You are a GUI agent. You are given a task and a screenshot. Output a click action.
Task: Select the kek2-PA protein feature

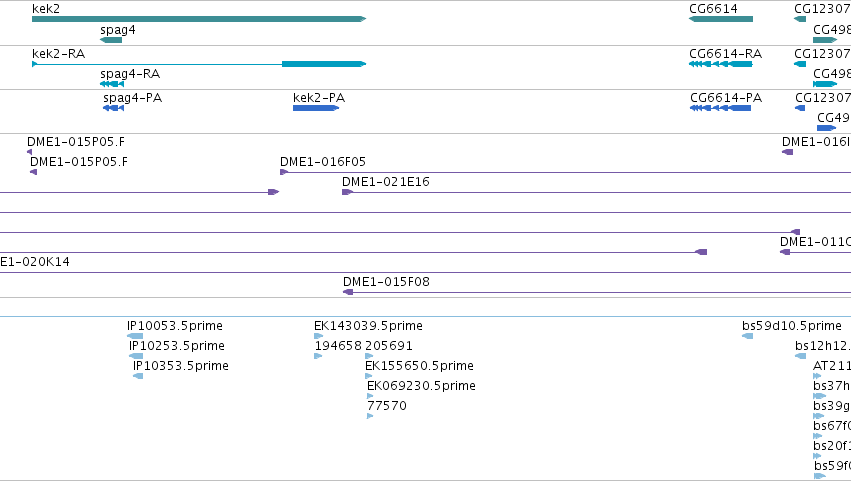316,108
